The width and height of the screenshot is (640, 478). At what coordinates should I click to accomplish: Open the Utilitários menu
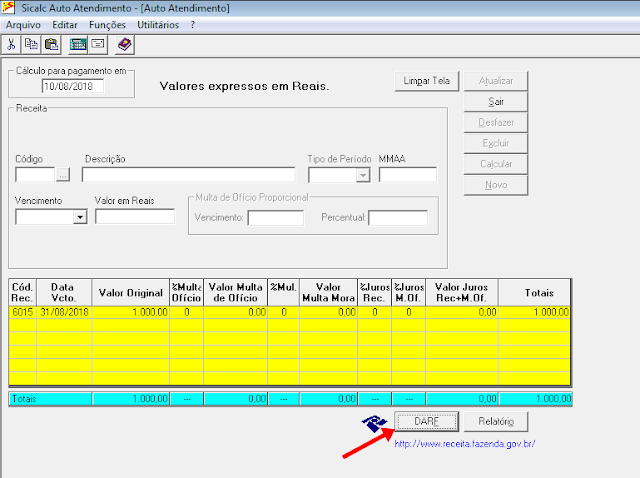tap(160, 23)
